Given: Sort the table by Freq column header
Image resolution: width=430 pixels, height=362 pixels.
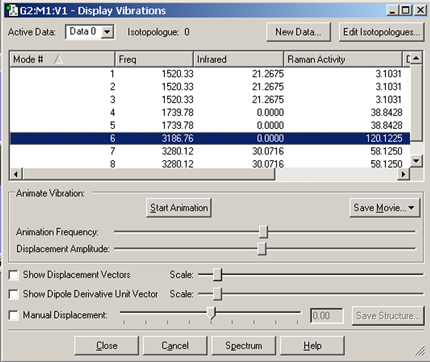Looking at the screenshot, I should [154, 59].
